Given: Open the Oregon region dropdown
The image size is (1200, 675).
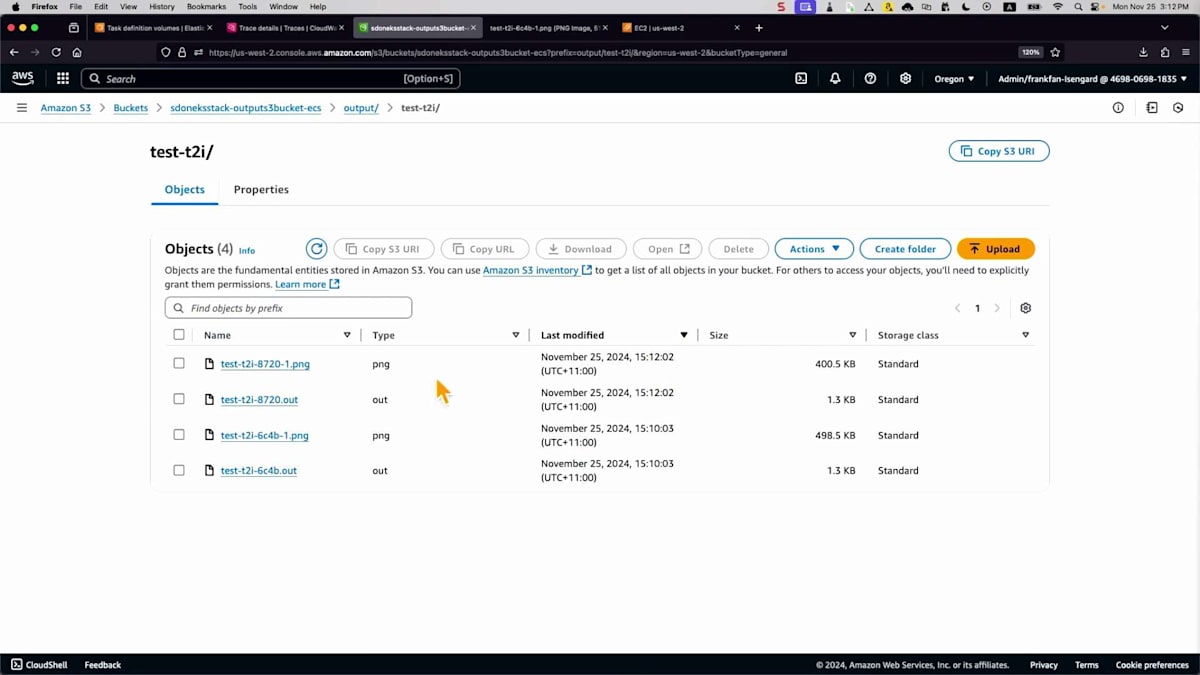Looking at the screenshot, I should coord(954,78).
